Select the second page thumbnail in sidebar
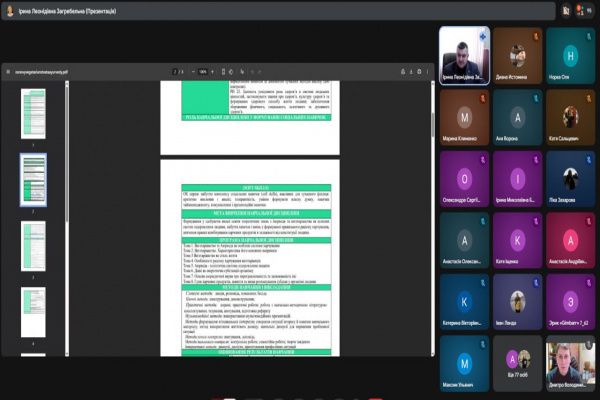Screen dimensions: 600x400 (33, 174)
